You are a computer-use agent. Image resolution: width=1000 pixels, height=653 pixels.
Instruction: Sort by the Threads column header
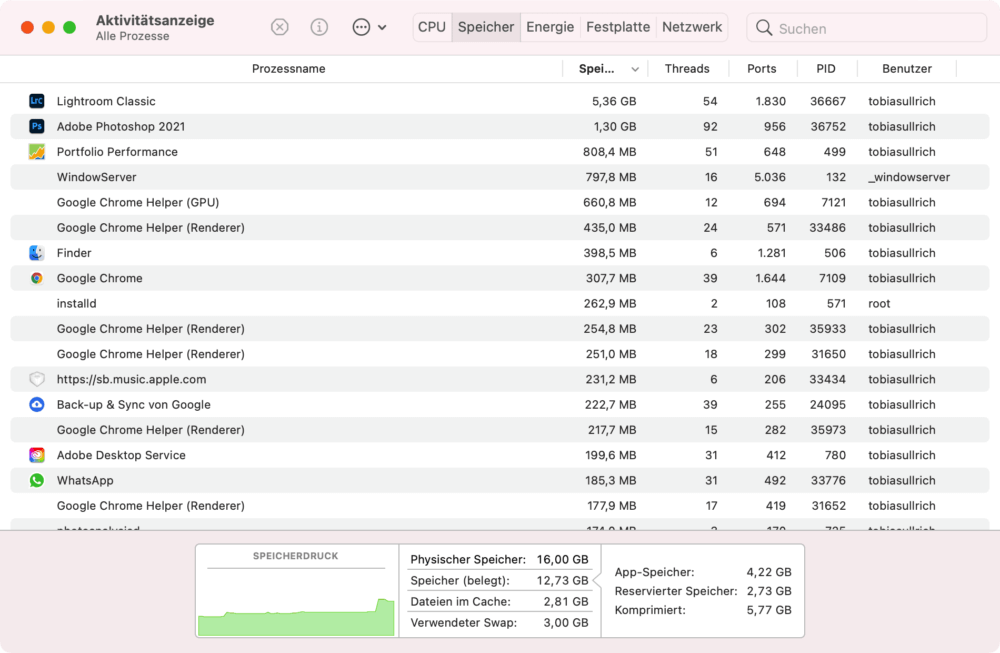tap(687, 69)
